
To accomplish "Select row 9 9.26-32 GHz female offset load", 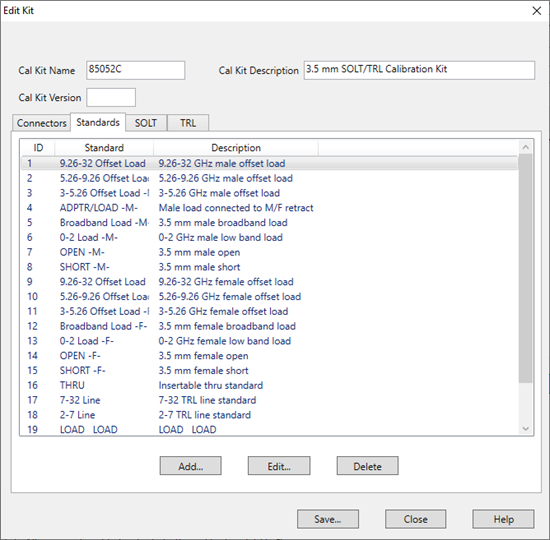I will [x=269, y=282].
